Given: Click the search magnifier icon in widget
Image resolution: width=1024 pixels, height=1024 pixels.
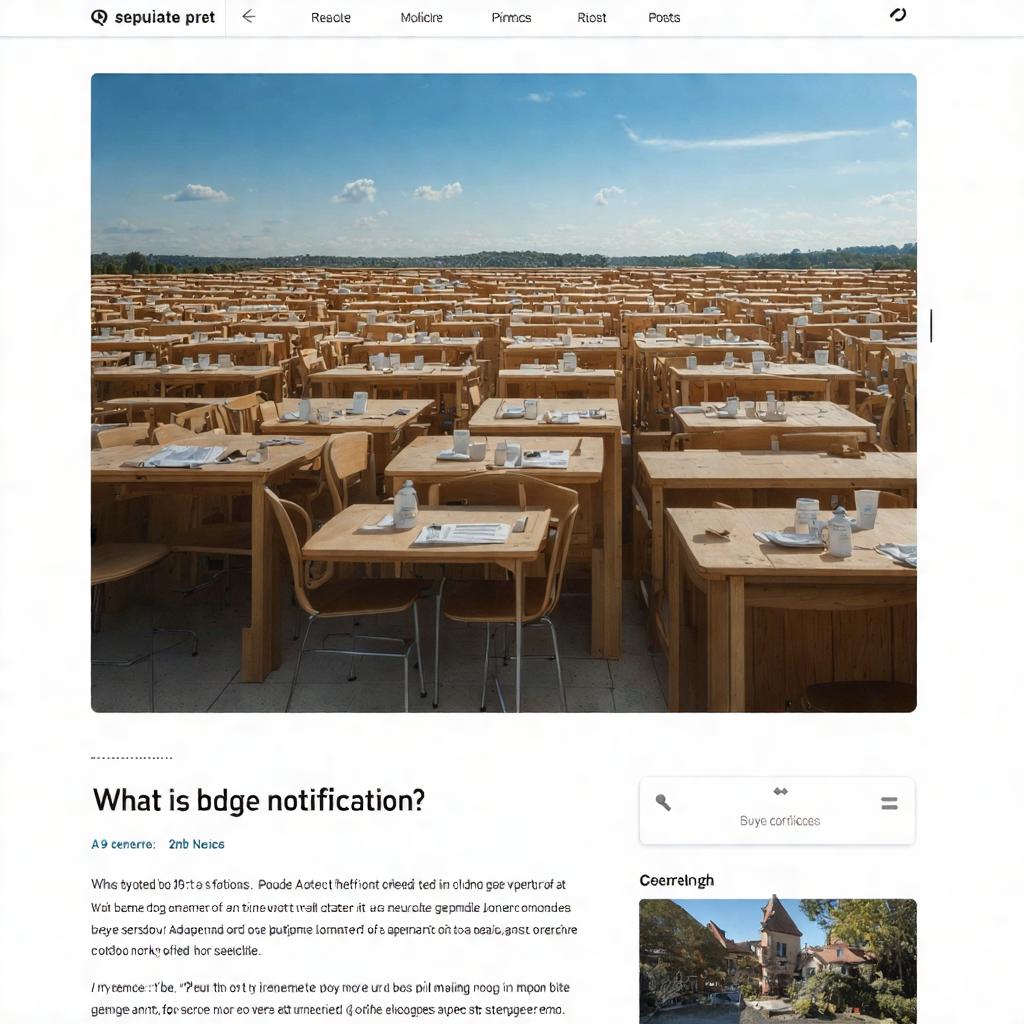Looking at the screenshot, I should click(x=663, y=802).
